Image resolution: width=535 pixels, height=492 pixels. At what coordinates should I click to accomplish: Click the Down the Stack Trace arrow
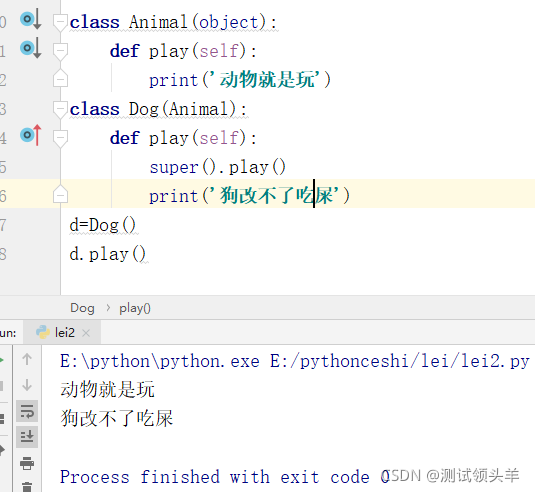pyautogui.click(x=27, y=385)
